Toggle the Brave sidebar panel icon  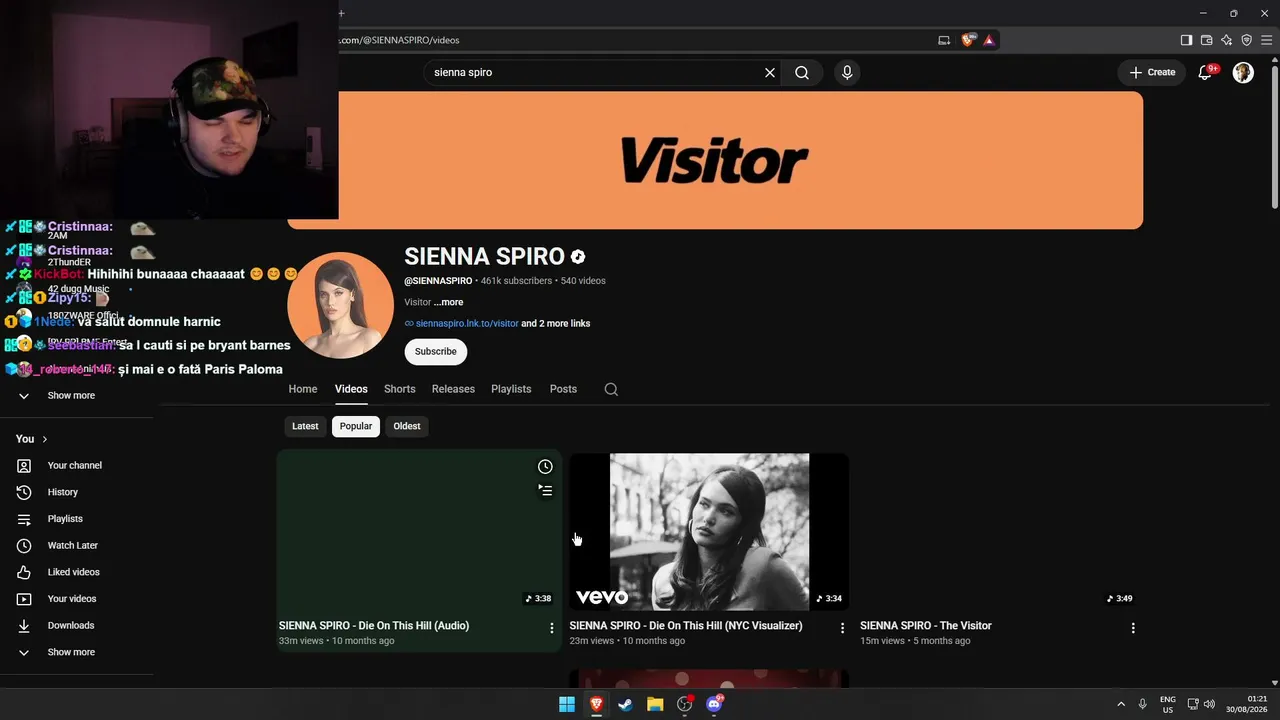click(1186, 40)
